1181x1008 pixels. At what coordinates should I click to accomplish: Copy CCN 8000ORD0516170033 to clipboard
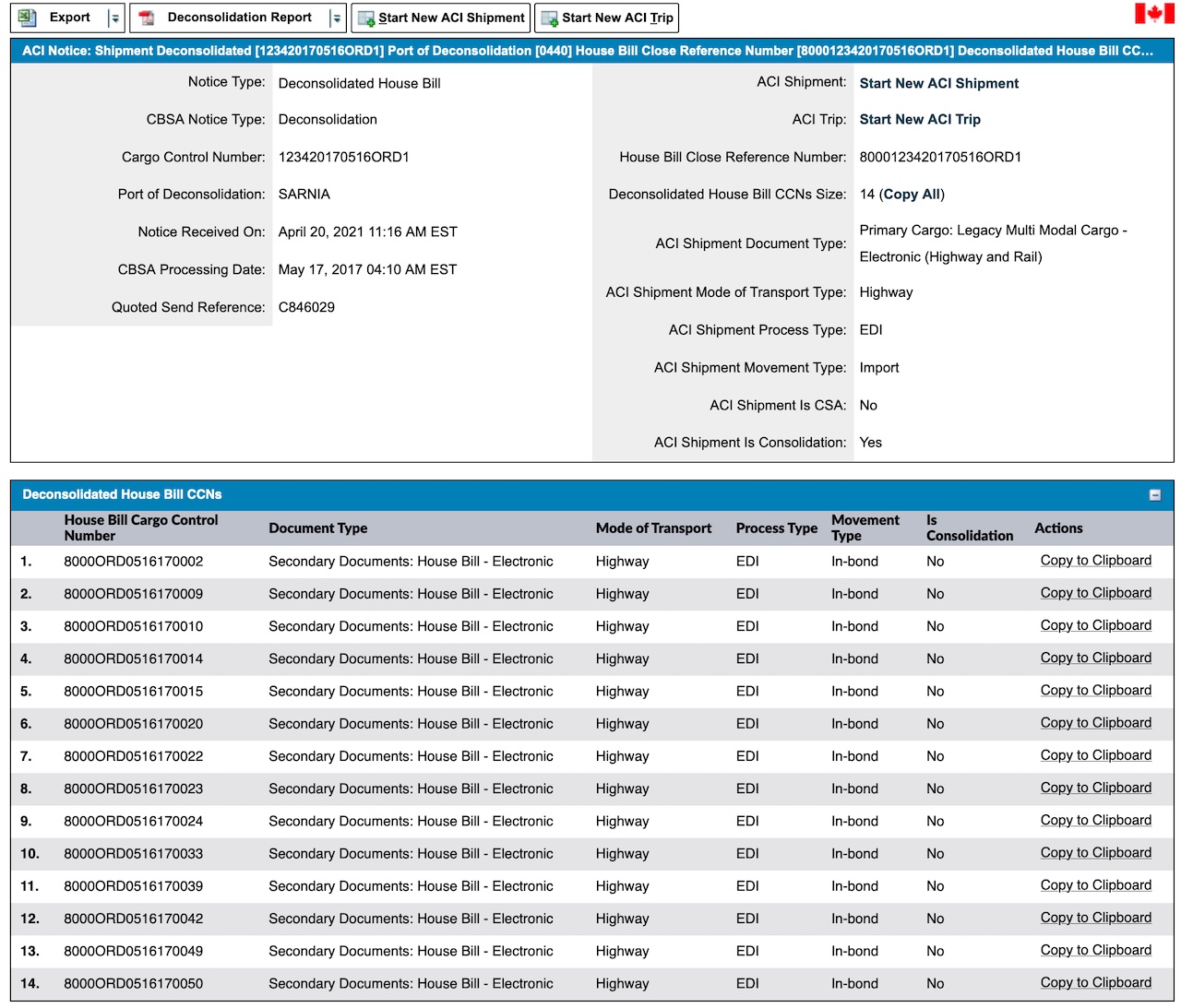coord(1096,853)
